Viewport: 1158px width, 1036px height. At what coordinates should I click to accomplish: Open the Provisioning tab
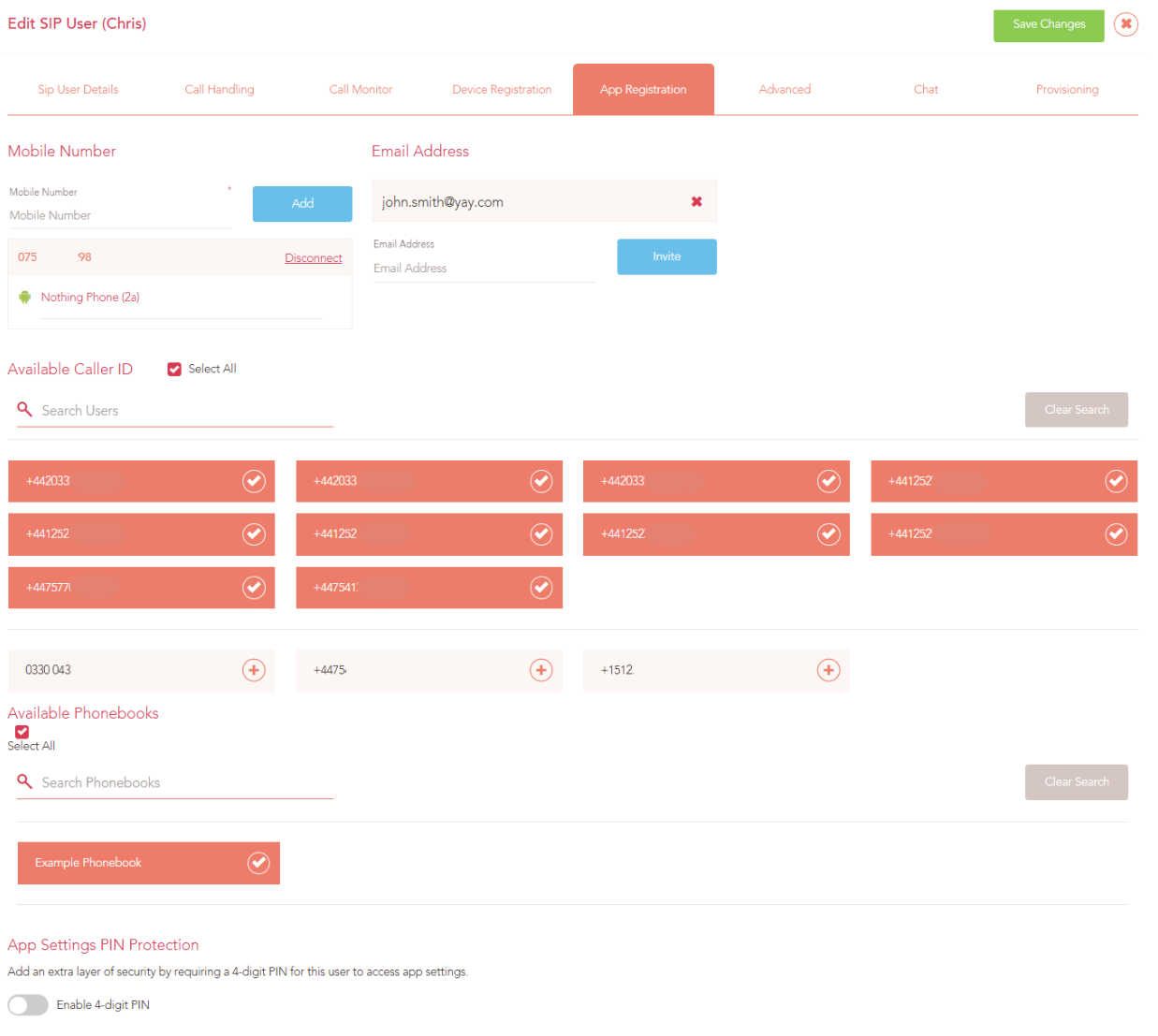tap(1067, 90)
